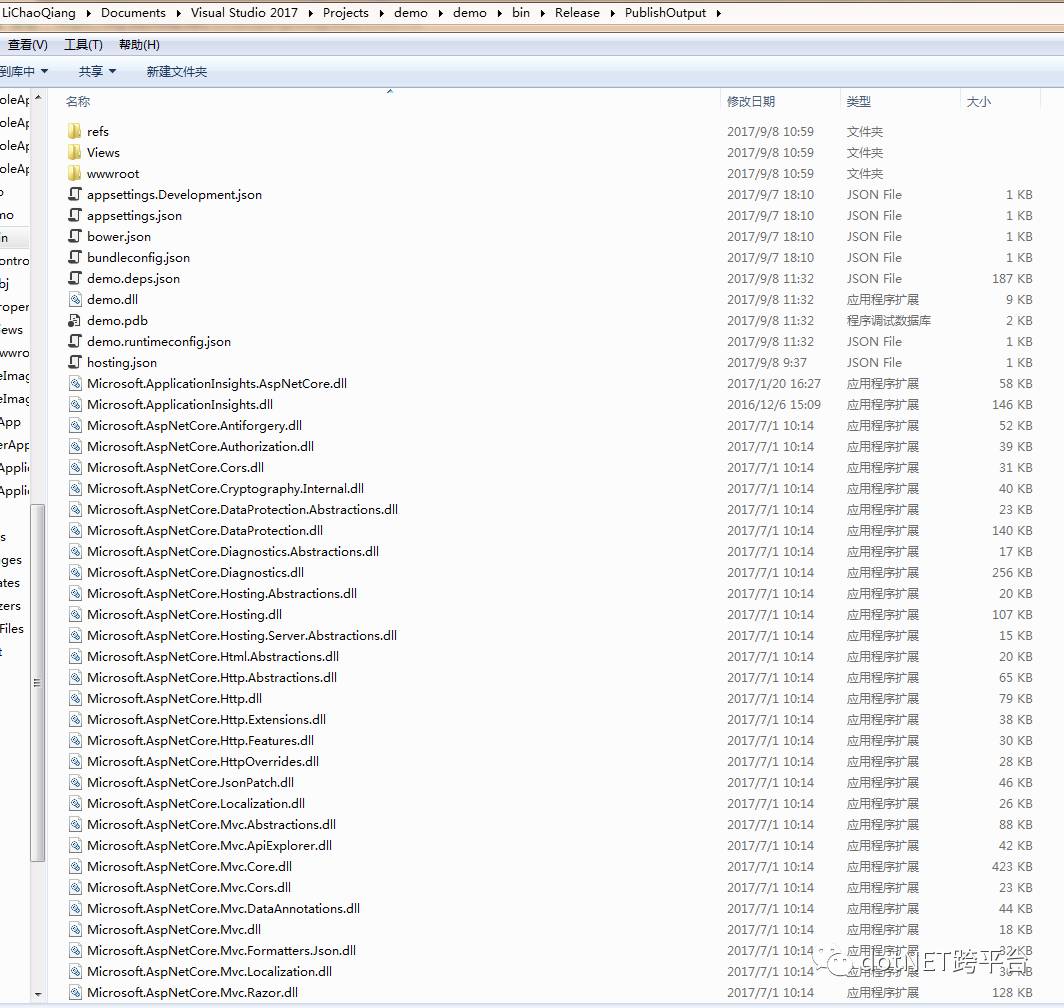Select the bower.json JSON file icon

pyautogui.click(x=73, y=236)
